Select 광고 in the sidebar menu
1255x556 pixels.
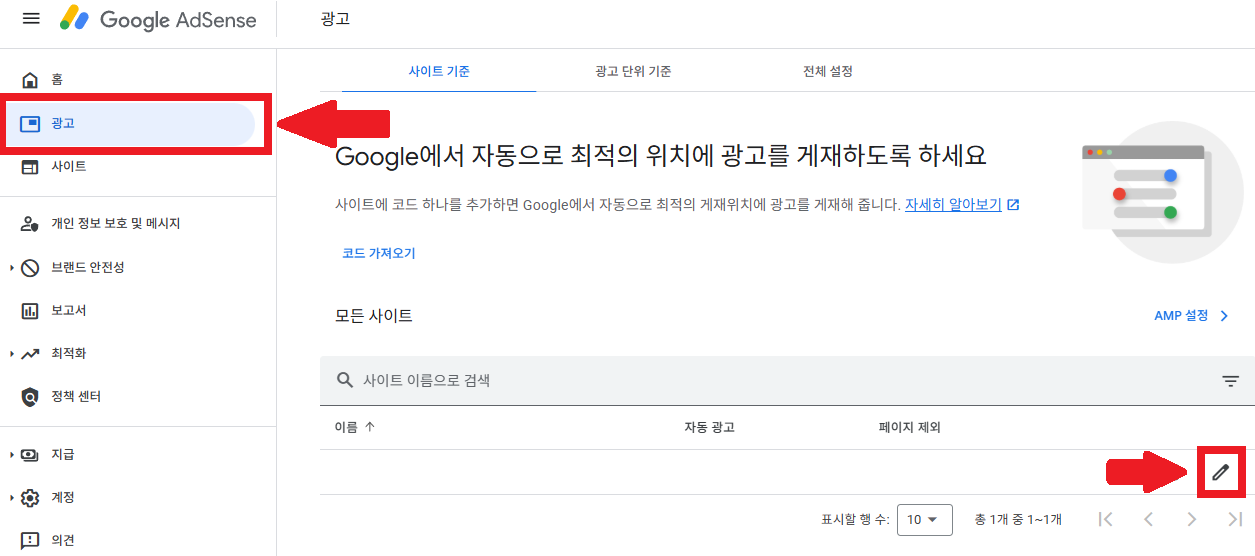tap(128, 124)
